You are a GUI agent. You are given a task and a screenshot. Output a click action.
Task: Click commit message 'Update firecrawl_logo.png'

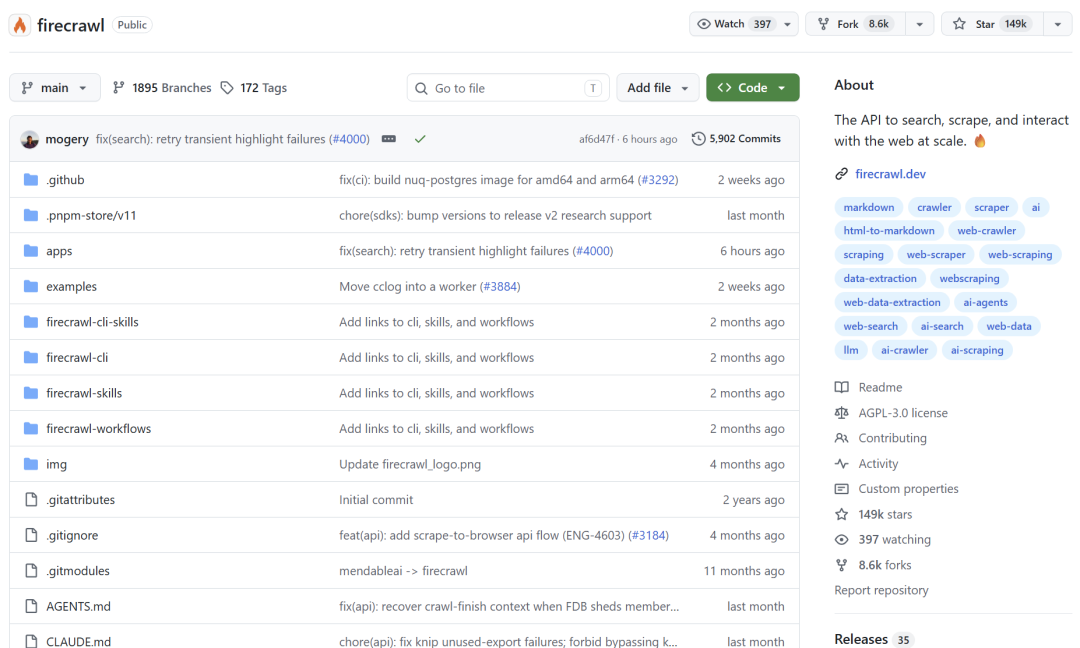(x=410, y=464)
